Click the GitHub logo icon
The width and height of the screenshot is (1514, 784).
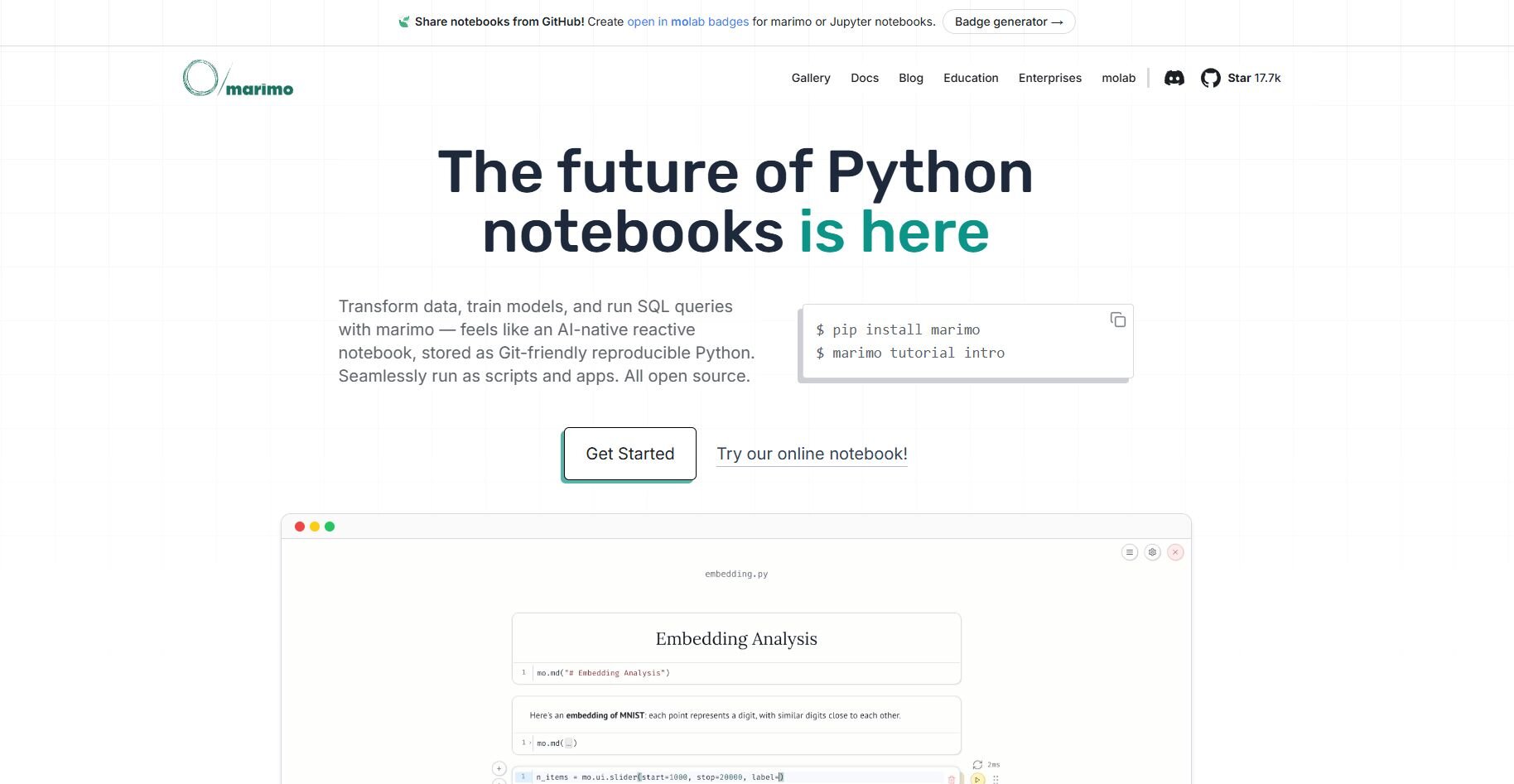pos(1210,78)
